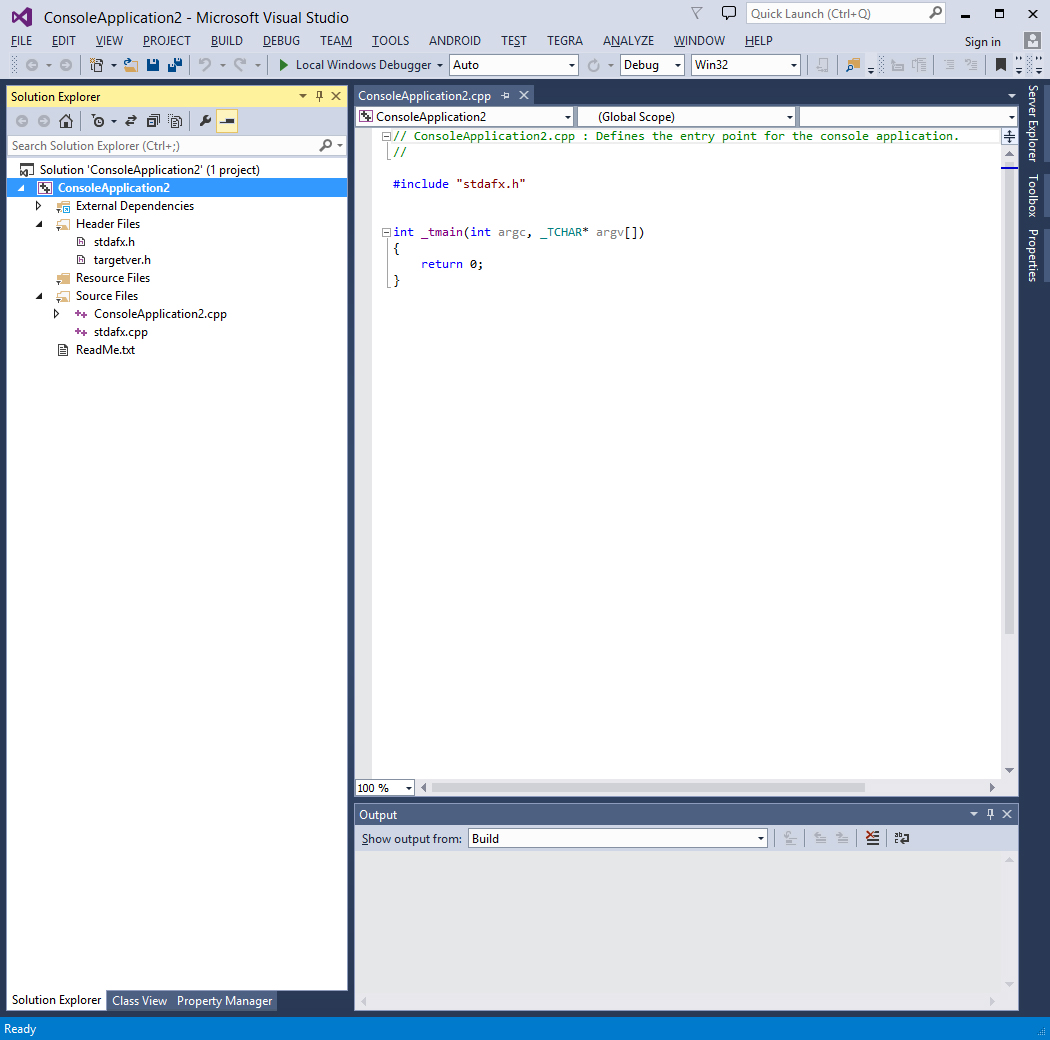
Task: Click the editor scroll down arrow
Action: [1009, 771]
